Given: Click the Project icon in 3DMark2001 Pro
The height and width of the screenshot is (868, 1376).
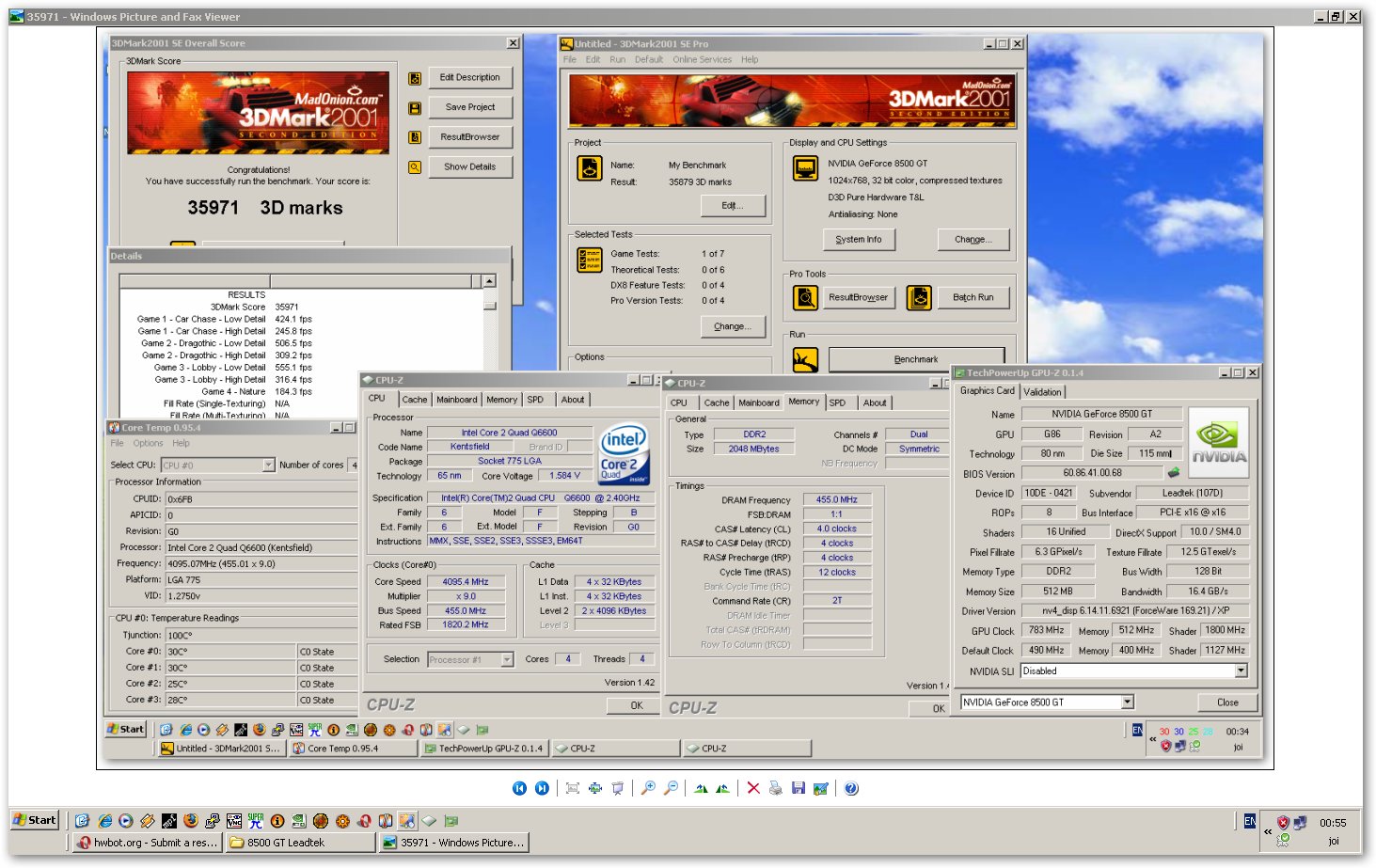Looking at the screenshot, I should [590, 168].
